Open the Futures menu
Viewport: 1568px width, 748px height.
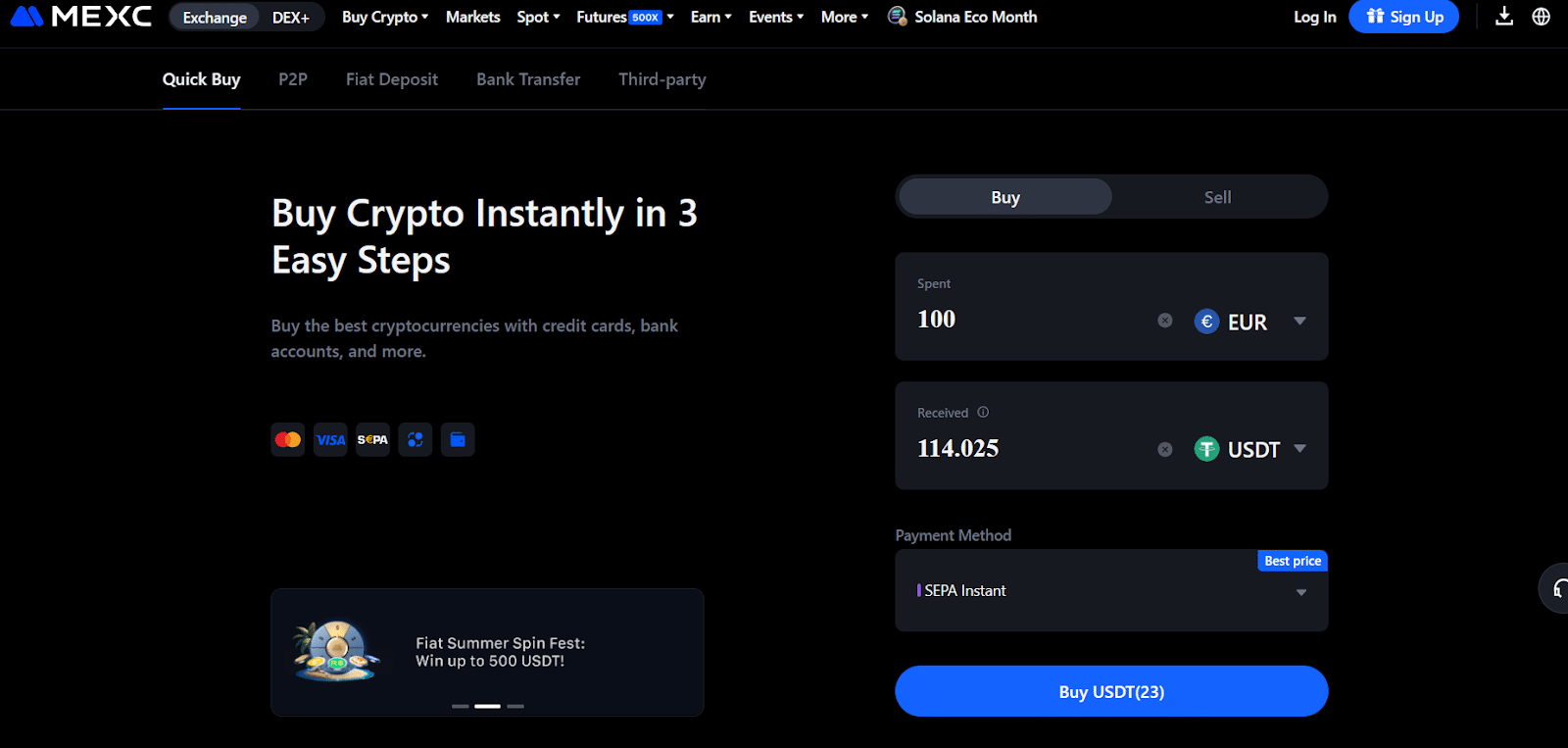(x=625, y=17)
